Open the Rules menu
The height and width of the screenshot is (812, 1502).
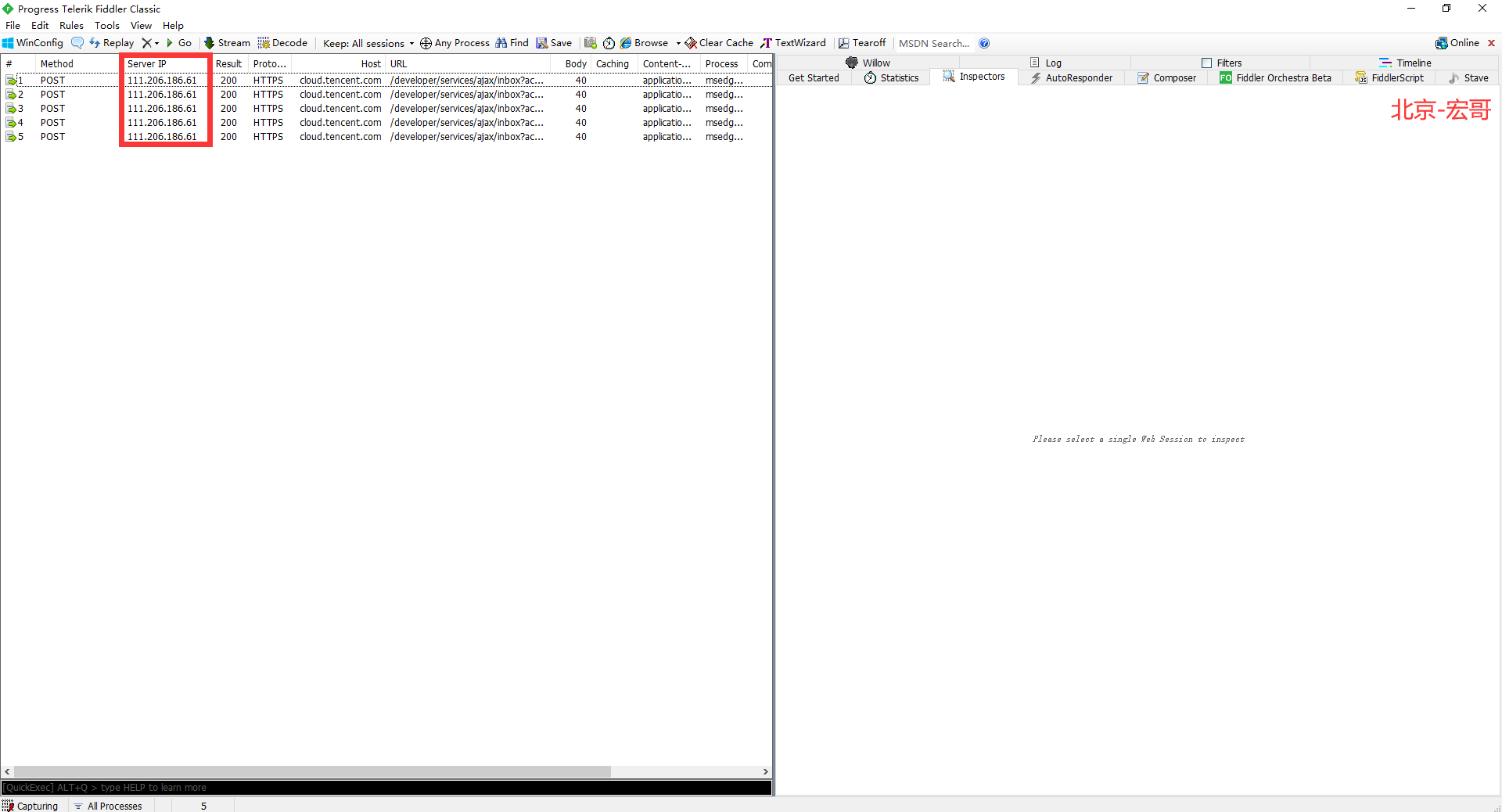(71, 25)
